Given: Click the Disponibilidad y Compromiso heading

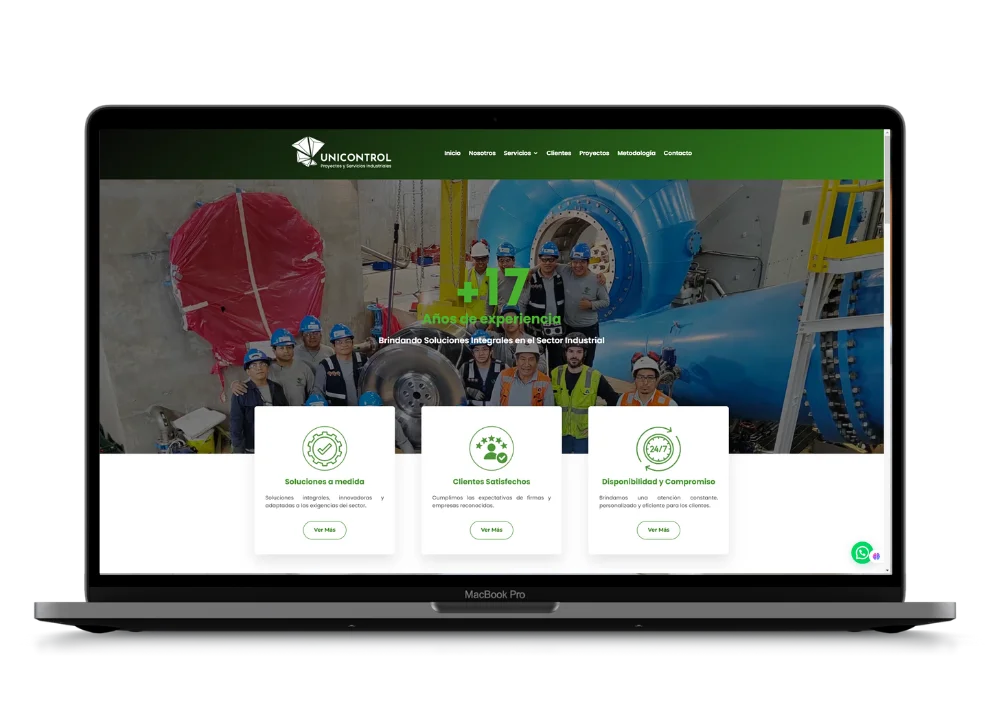Looking at the screenshot, I should (658, 482).
